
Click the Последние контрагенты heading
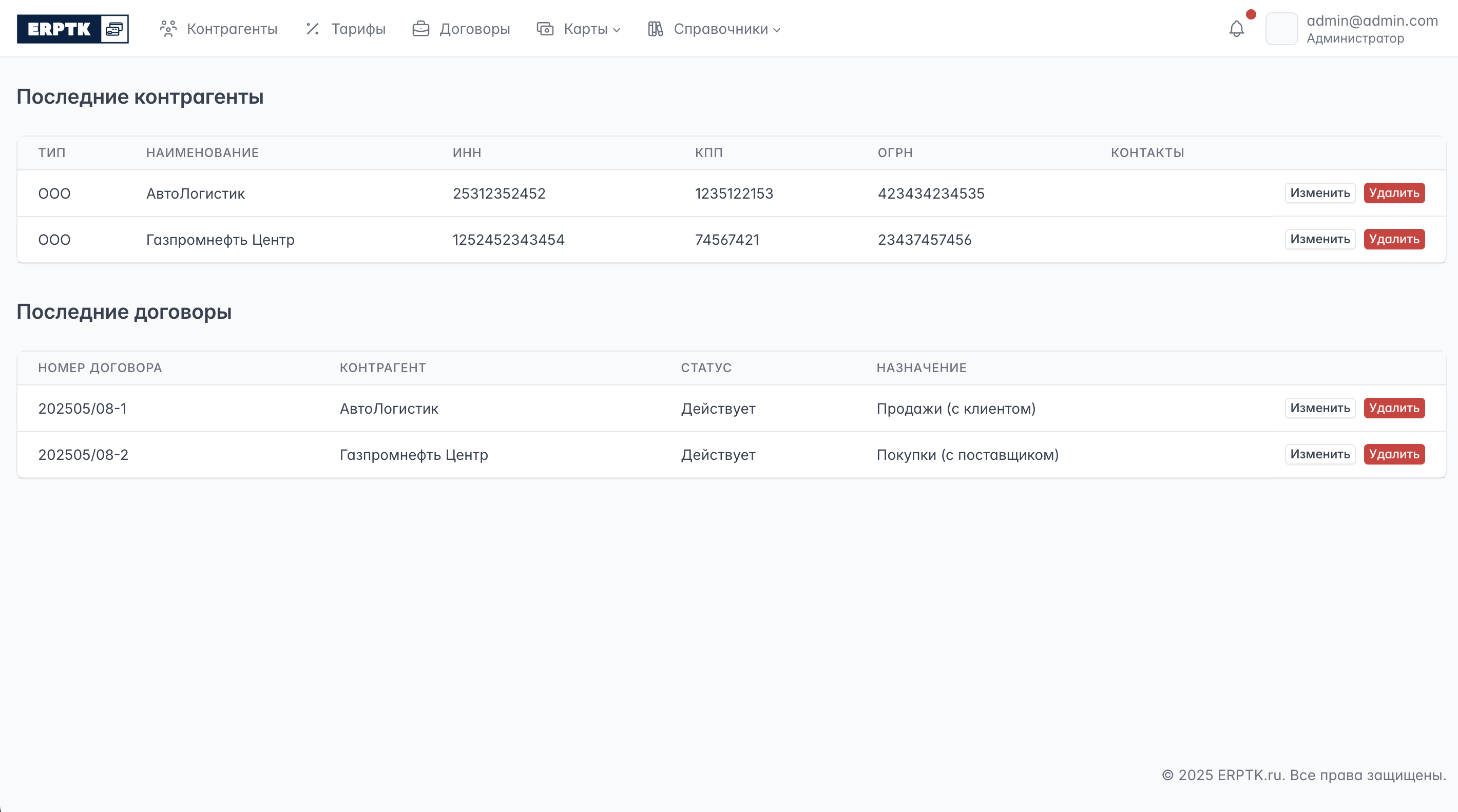point(140,97)
